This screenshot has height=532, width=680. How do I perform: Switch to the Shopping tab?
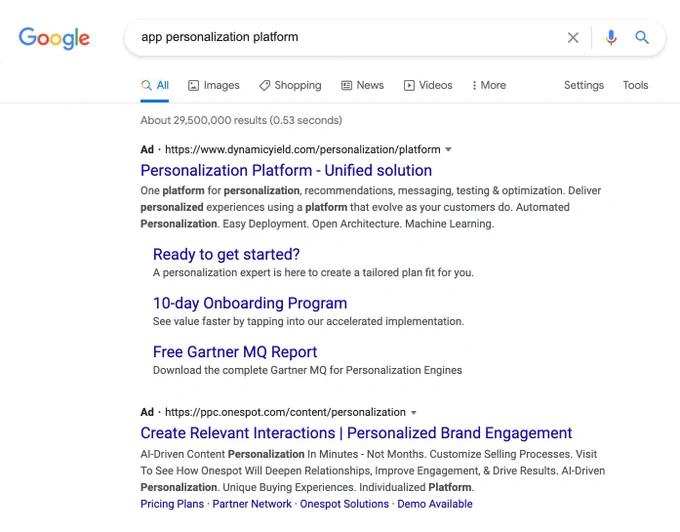click(x=290, y=85)
